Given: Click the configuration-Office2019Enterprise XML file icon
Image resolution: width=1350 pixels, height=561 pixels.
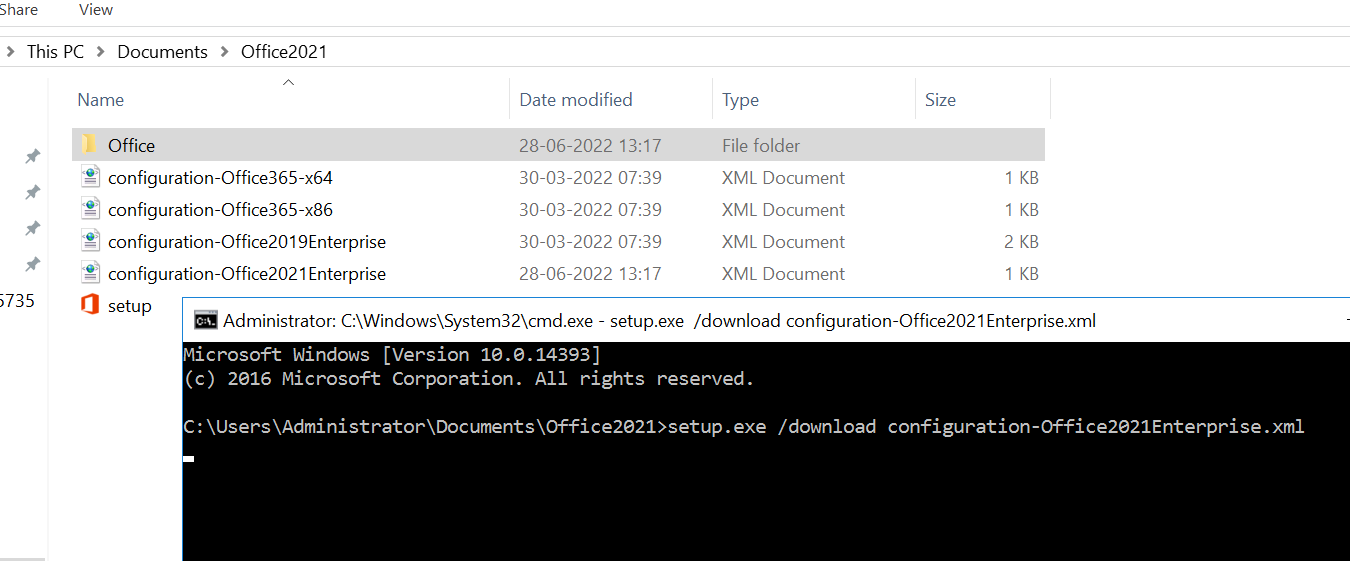Looking at the screenshot, I should pyautogui.click(x=91, y=242).
